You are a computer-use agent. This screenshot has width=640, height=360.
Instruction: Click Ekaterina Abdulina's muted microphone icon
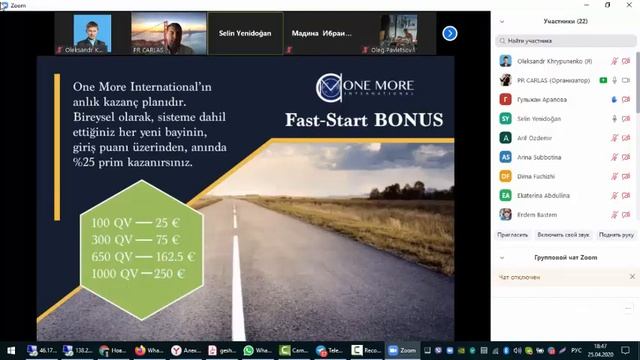(x=614, y=196)
